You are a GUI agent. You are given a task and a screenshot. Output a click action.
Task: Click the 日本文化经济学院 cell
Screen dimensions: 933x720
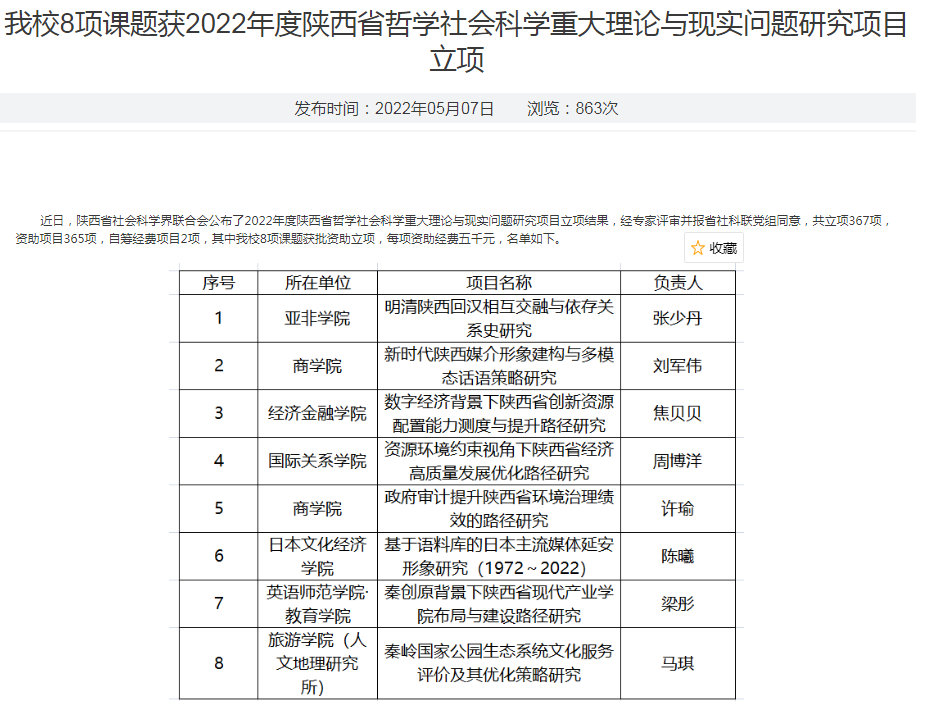(317, 556)
